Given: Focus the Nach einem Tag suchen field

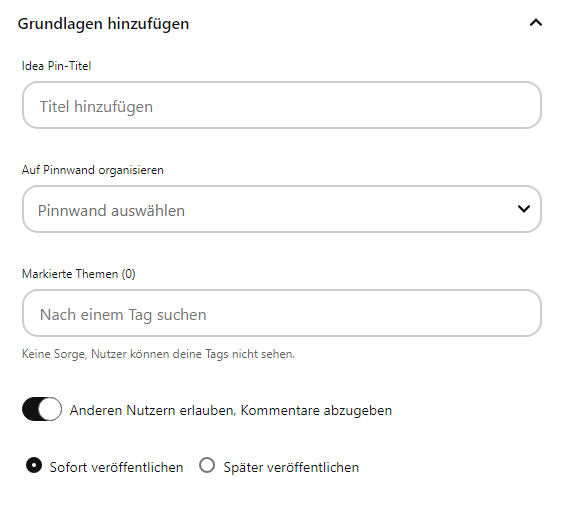Looking at the screenshot, I should (282, 313).
